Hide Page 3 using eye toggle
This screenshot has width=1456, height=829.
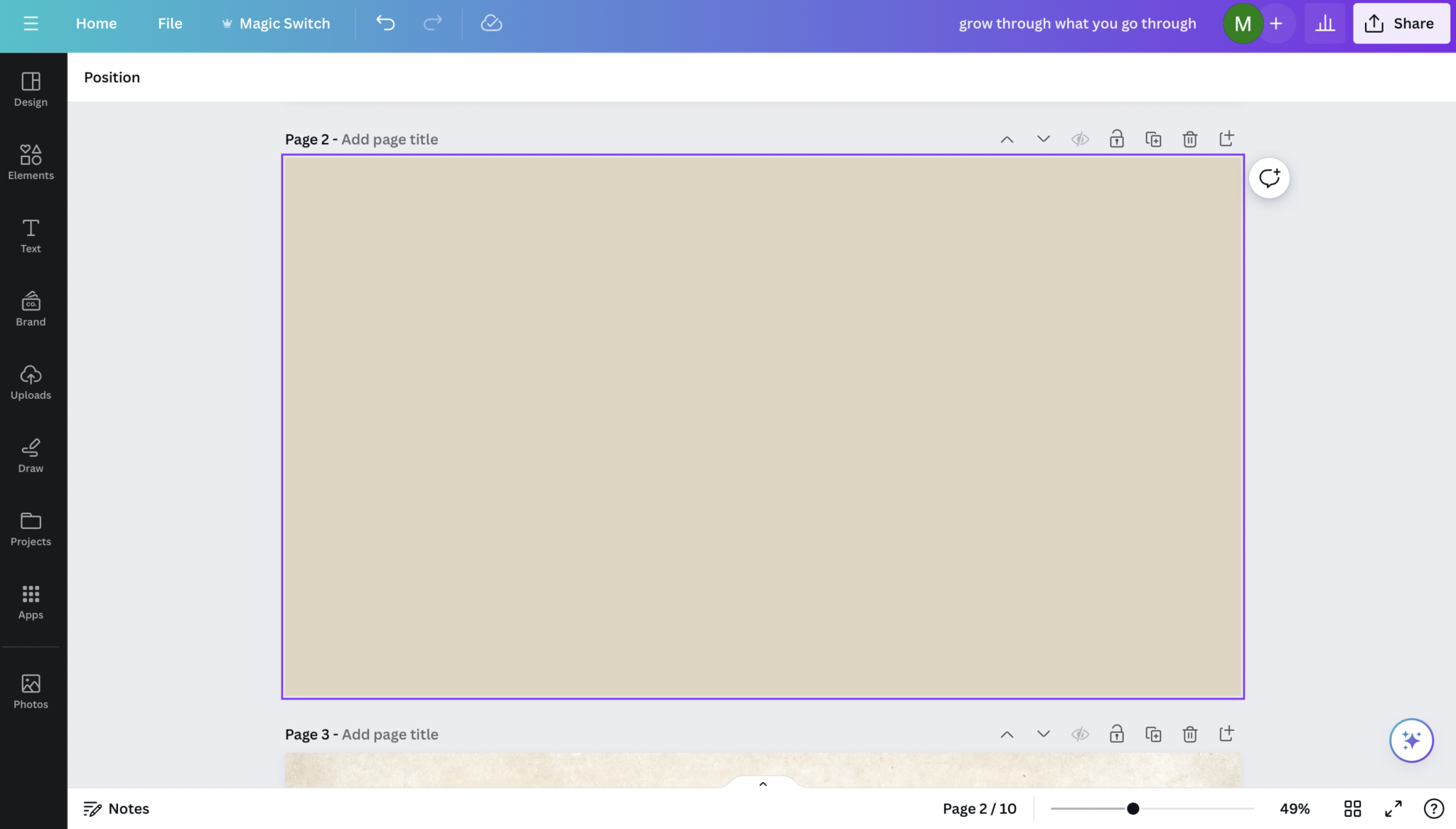(x=1079, y=734)
